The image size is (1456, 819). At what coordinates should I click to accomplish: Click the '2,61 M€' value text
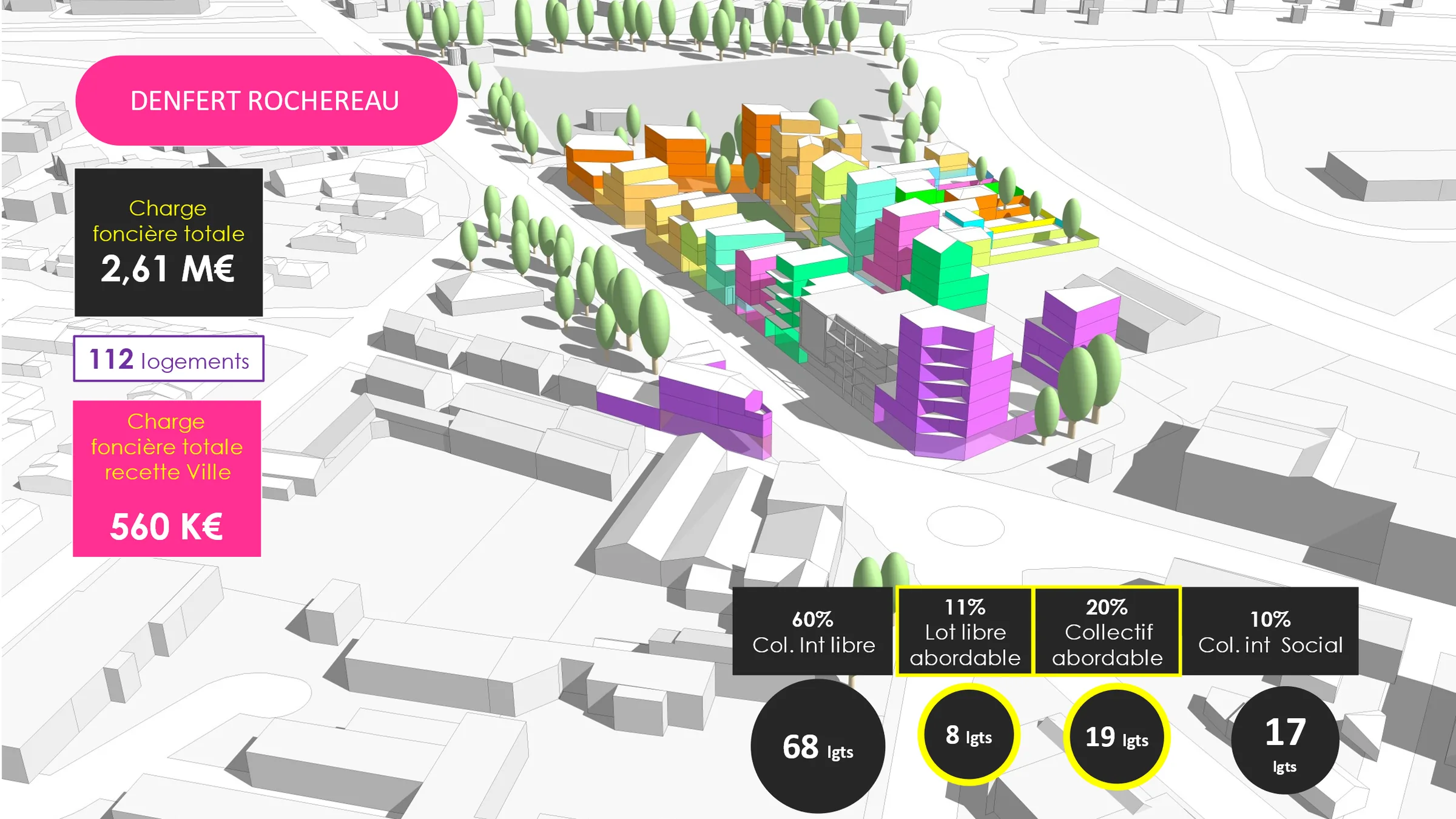pyautogui.click(x=167, y=269)
